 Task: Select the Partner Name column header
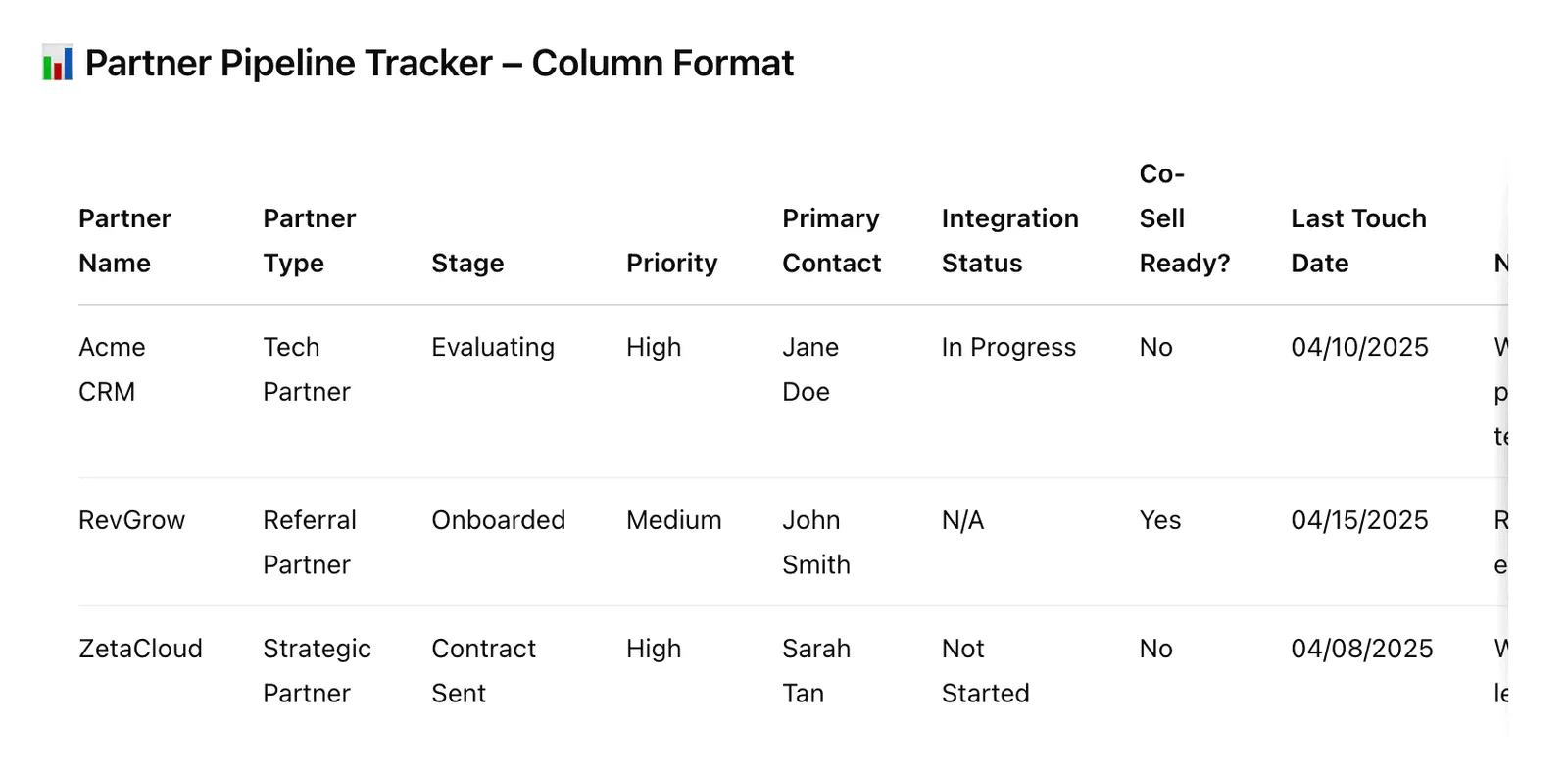pos(124,241)
